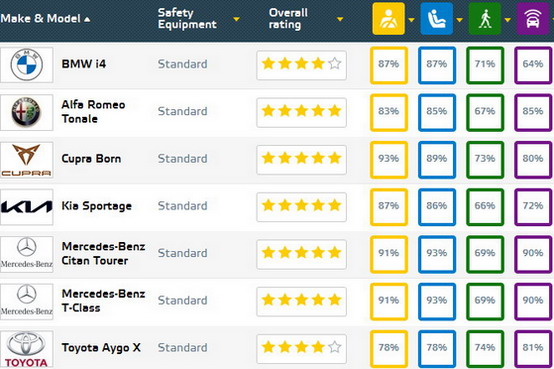
Task: Click the 93% adult score for Cupra Born
Action: 389,160
